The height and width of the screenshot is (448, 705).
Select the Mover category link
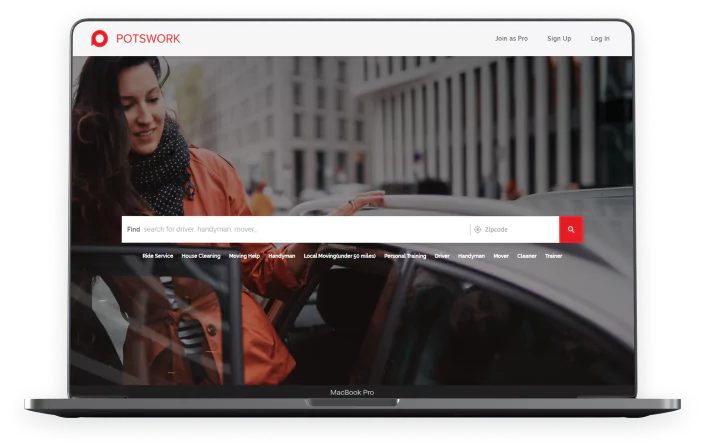click(x=501, y=256)
